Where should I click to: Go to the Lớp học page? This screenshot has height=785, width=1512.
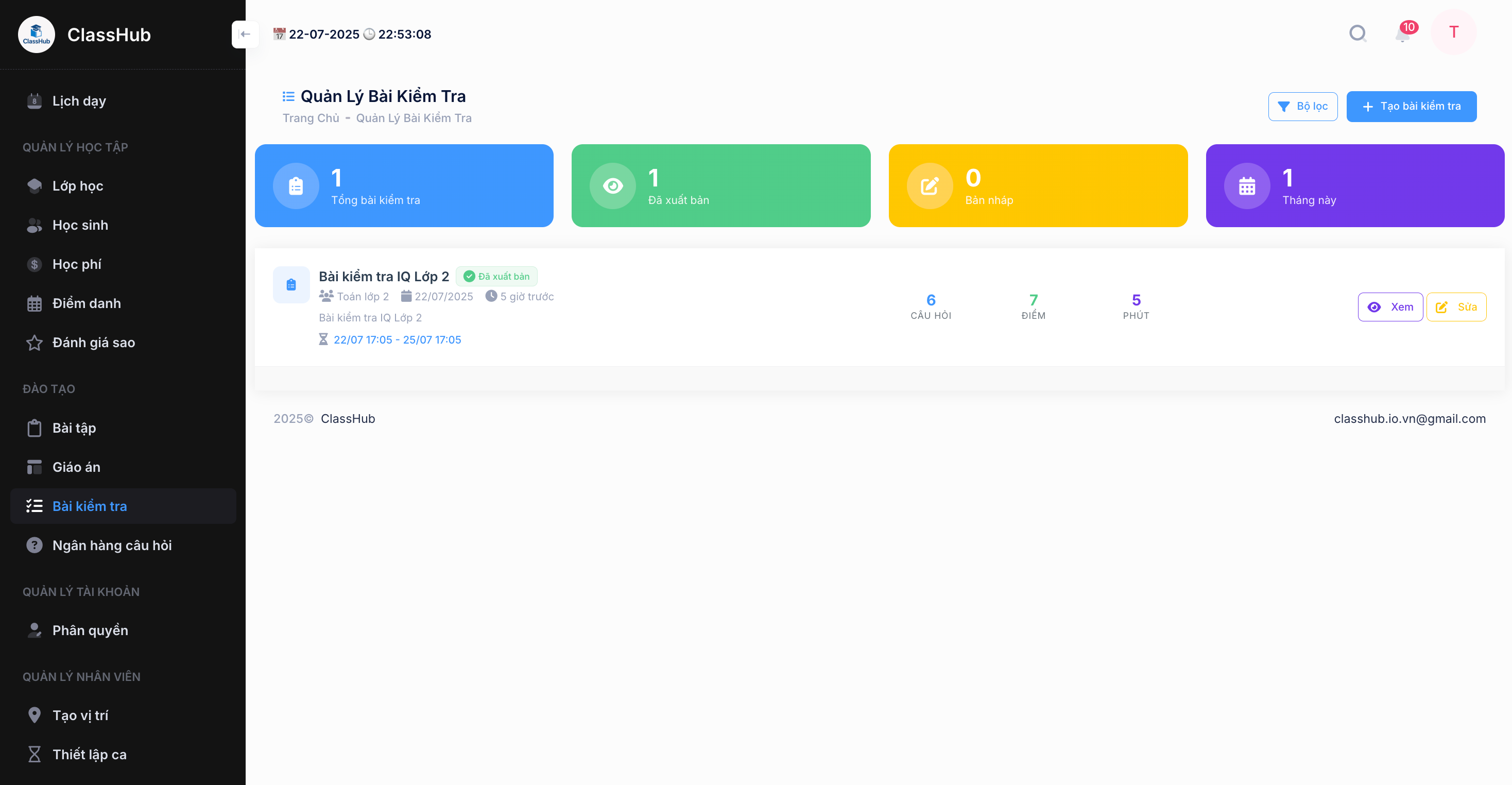(123, 185)
